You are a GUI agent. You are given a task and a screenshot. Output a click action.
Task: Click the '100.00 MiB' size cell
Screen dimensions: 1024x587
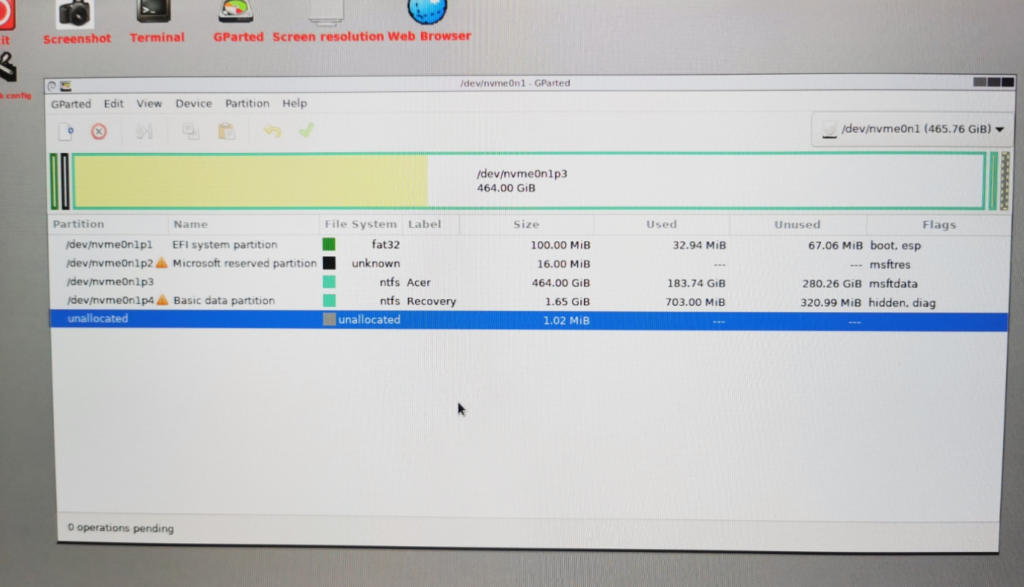click(560, 245)
